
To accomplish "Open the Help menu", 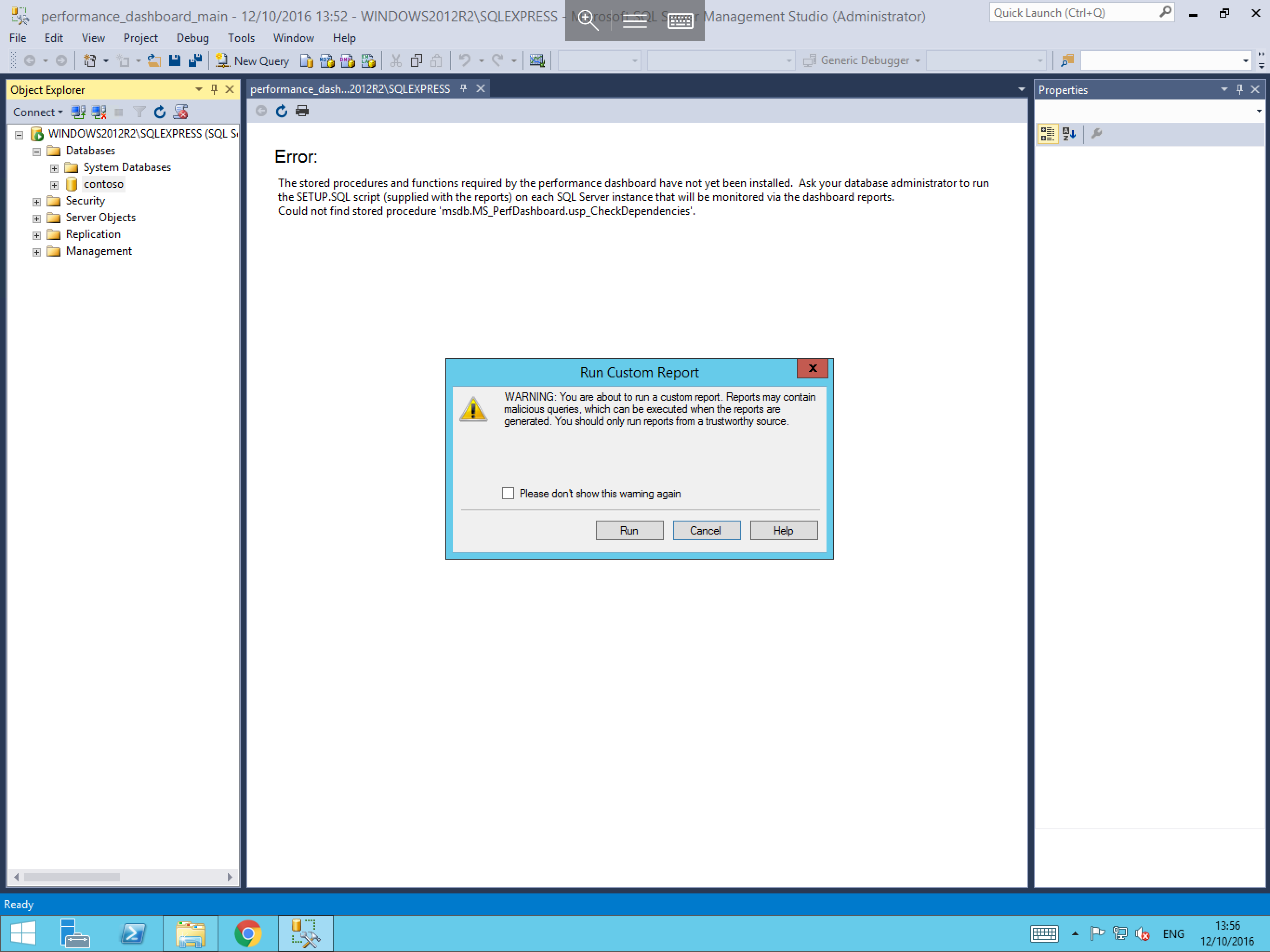I will [x=344, y=38].
